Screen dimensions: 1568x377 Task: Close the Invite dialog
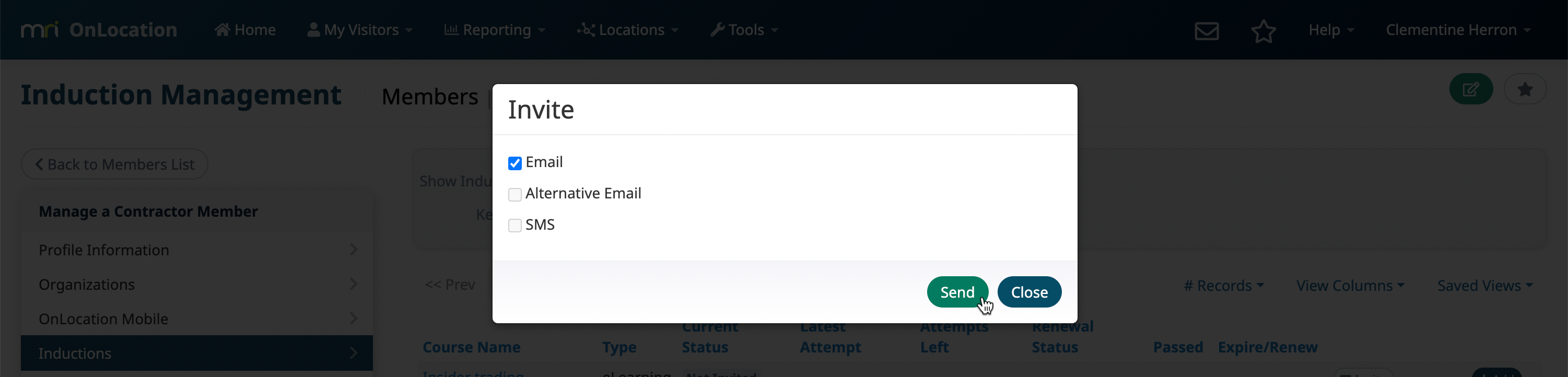[x=1029, y=292]
